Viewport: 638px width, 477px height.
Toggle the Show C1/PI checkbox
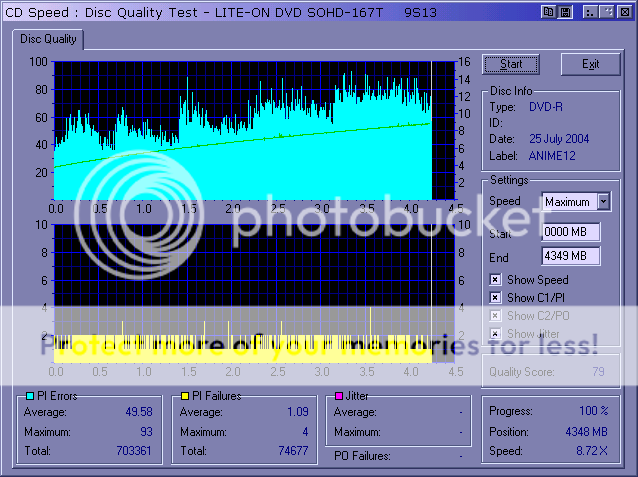point(495,298)
